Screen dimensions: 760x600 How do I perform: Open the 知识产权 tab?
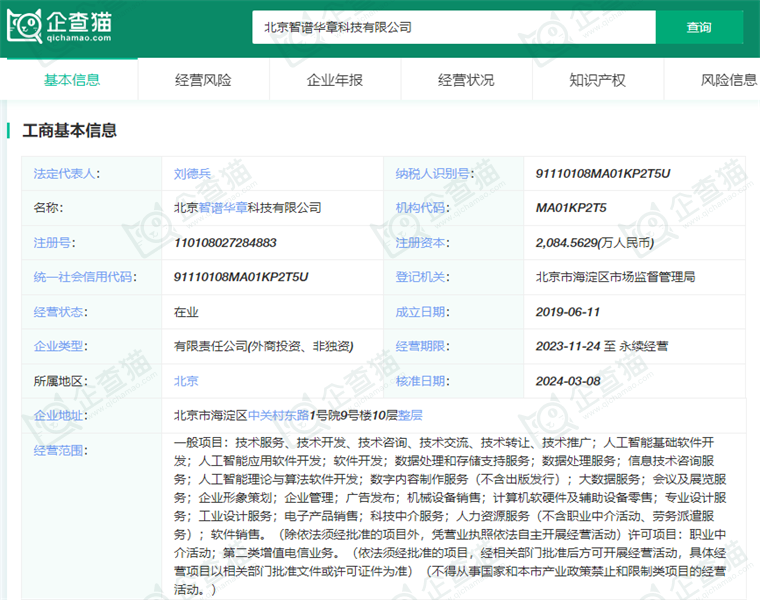(598, 79)
